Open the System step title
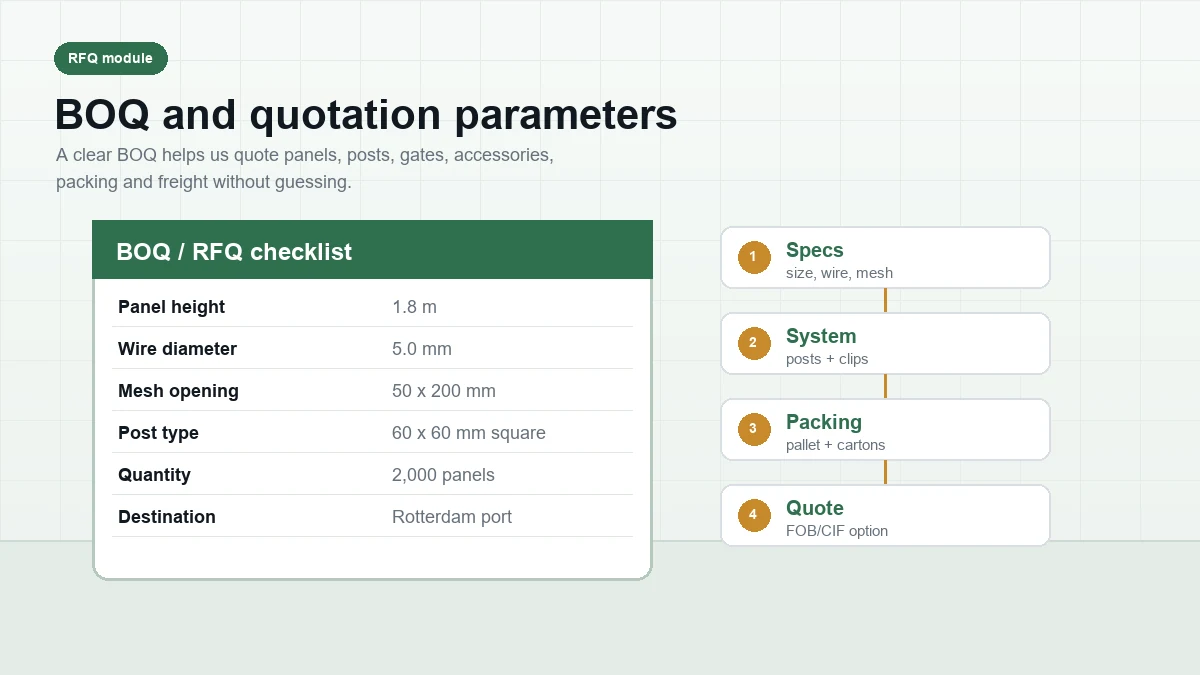 point(821,336)
